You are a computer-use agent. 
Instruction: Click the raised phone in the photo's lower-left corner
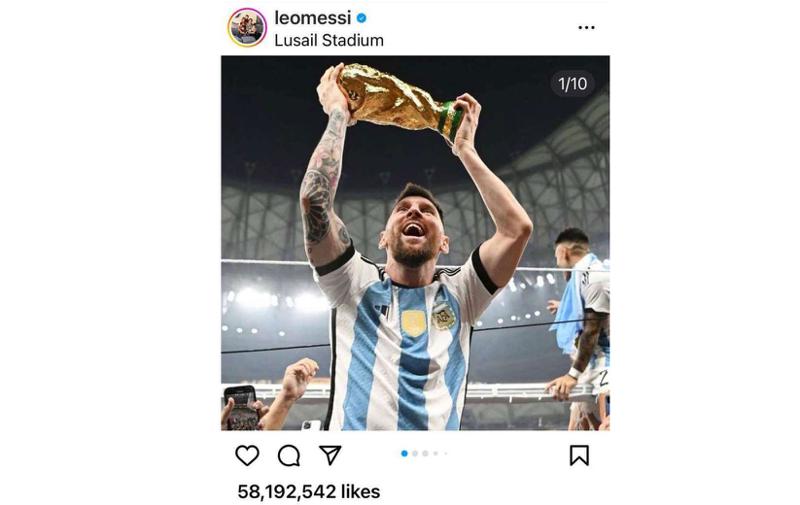click(x=242, y=406)
